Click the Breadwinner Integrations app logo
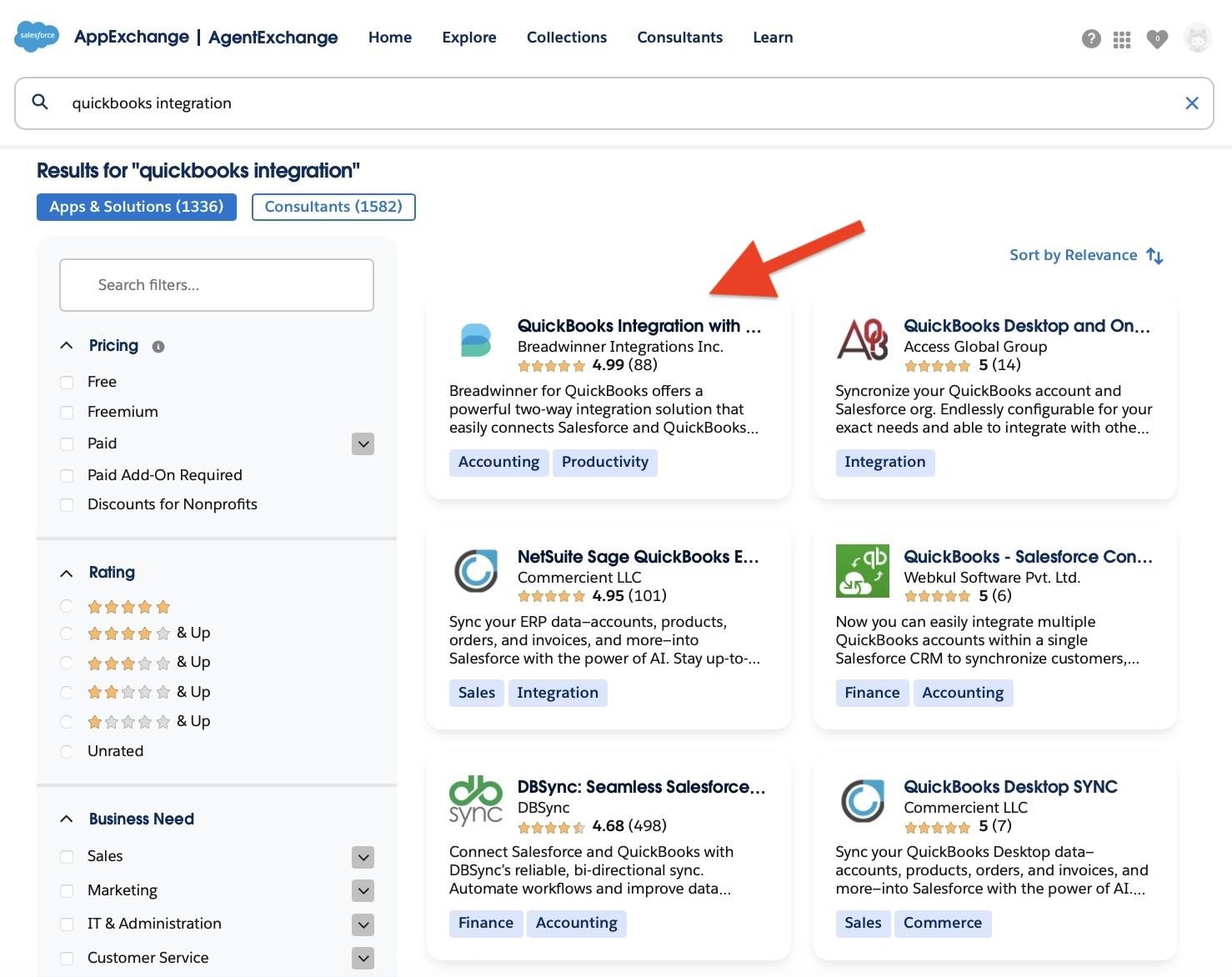This screenshot has height=977, width=1232. click(x=476, y=339)
